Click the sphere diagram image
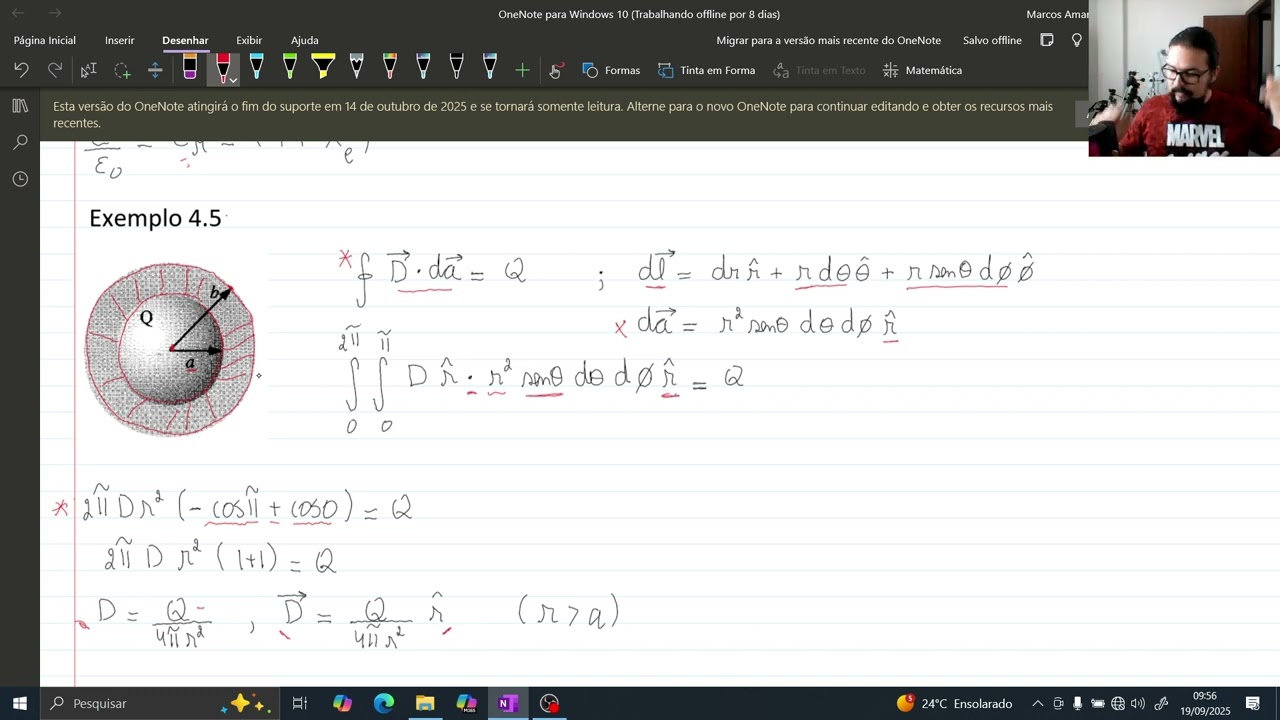Viewport: 1280px width, 720px height. [x=171, y=348]
